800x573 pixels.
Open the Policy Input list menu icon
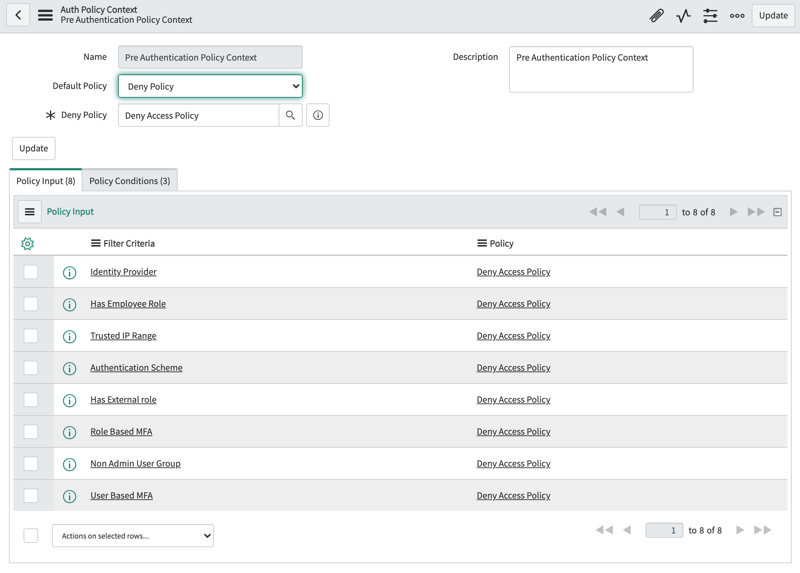(x=30, y=212)
